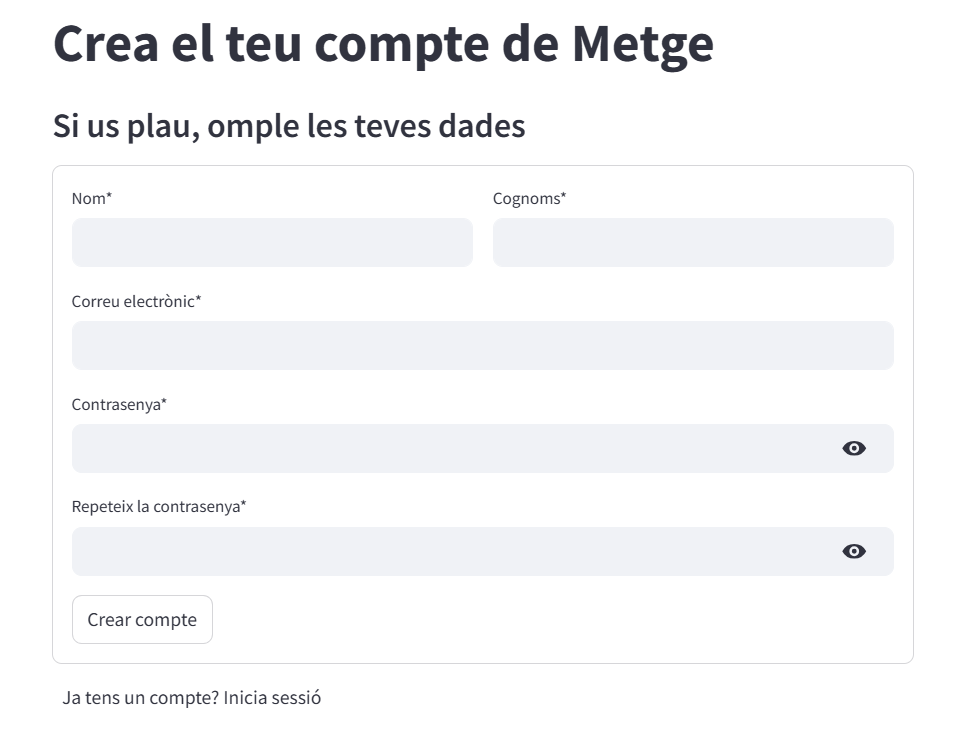Screen dimensions: 961x733
Task: Click the Crea el teu compte de Metge heading
Action: [x=383, y=44]
